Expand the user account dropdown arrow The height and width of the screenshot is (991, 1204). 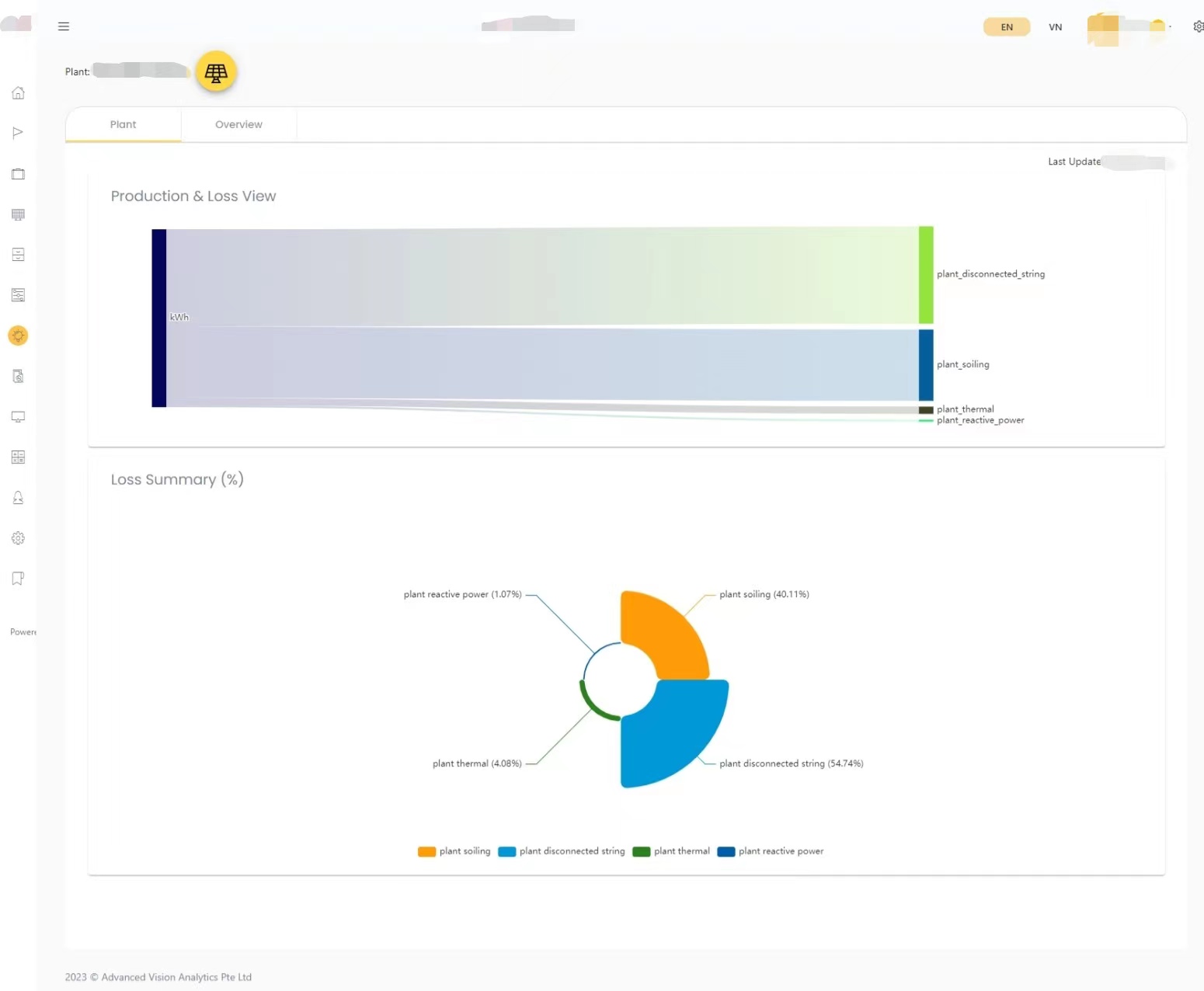point(1170,26)
